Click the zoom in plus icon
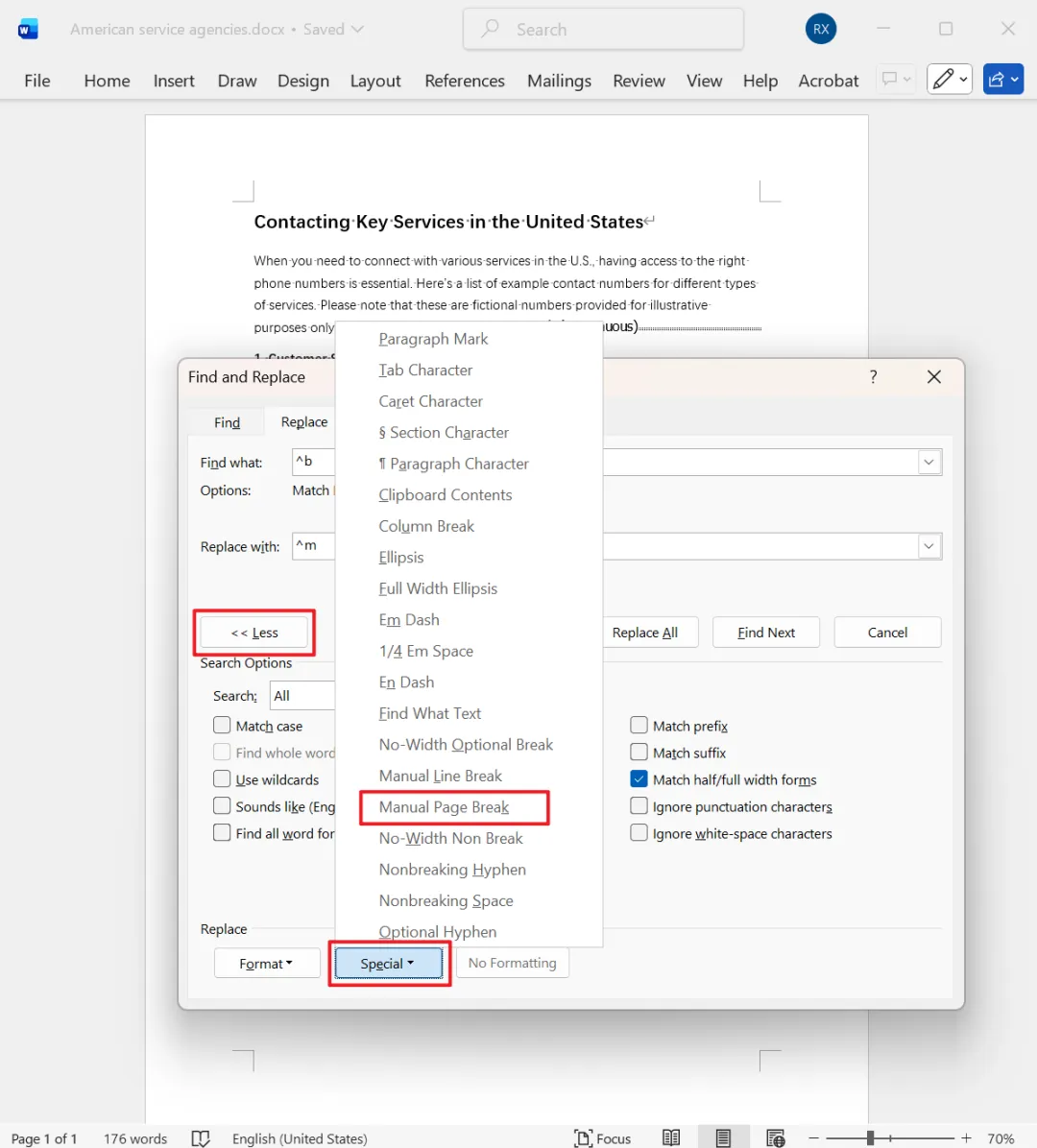The height and width of the screenshot is (1148, 1037). [966, 1137]
